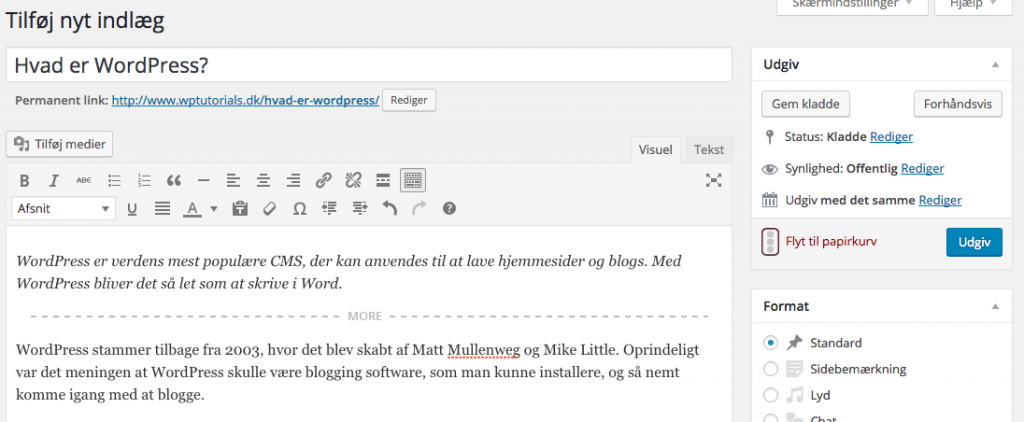This screenshot has height=422, width=1024.
Task: Open the text color picker arrow
Action: pos(214,209)
